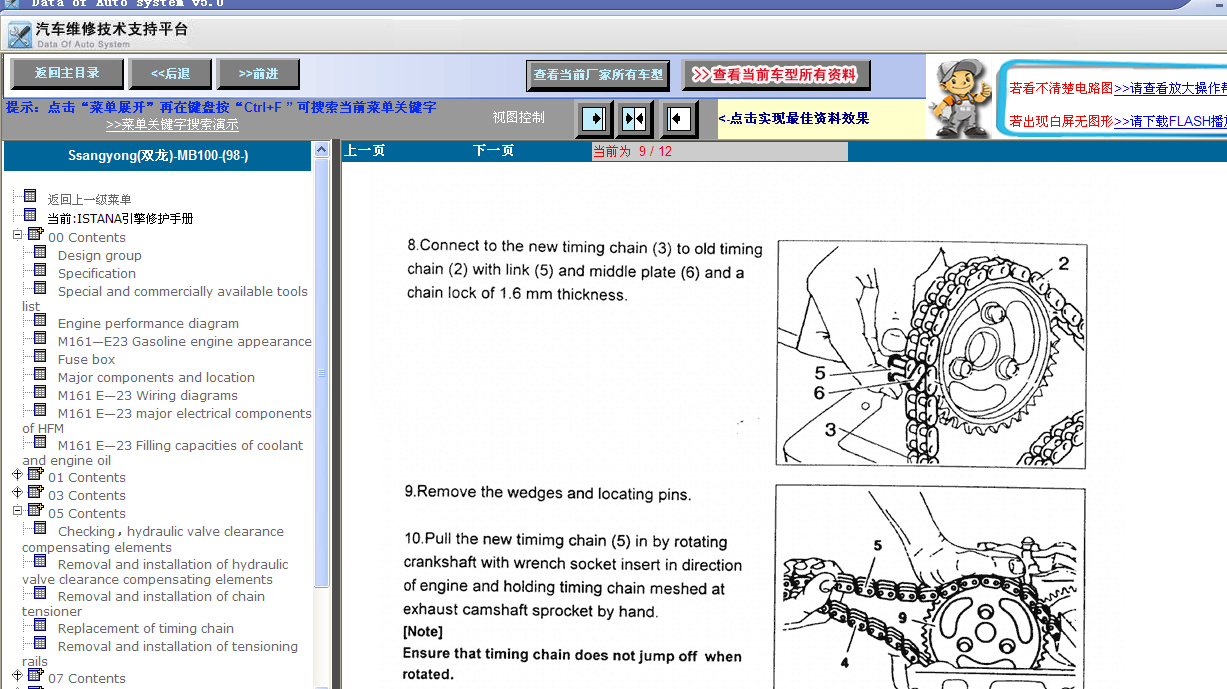
Task: Open Design group document
Action: point(99,255)
